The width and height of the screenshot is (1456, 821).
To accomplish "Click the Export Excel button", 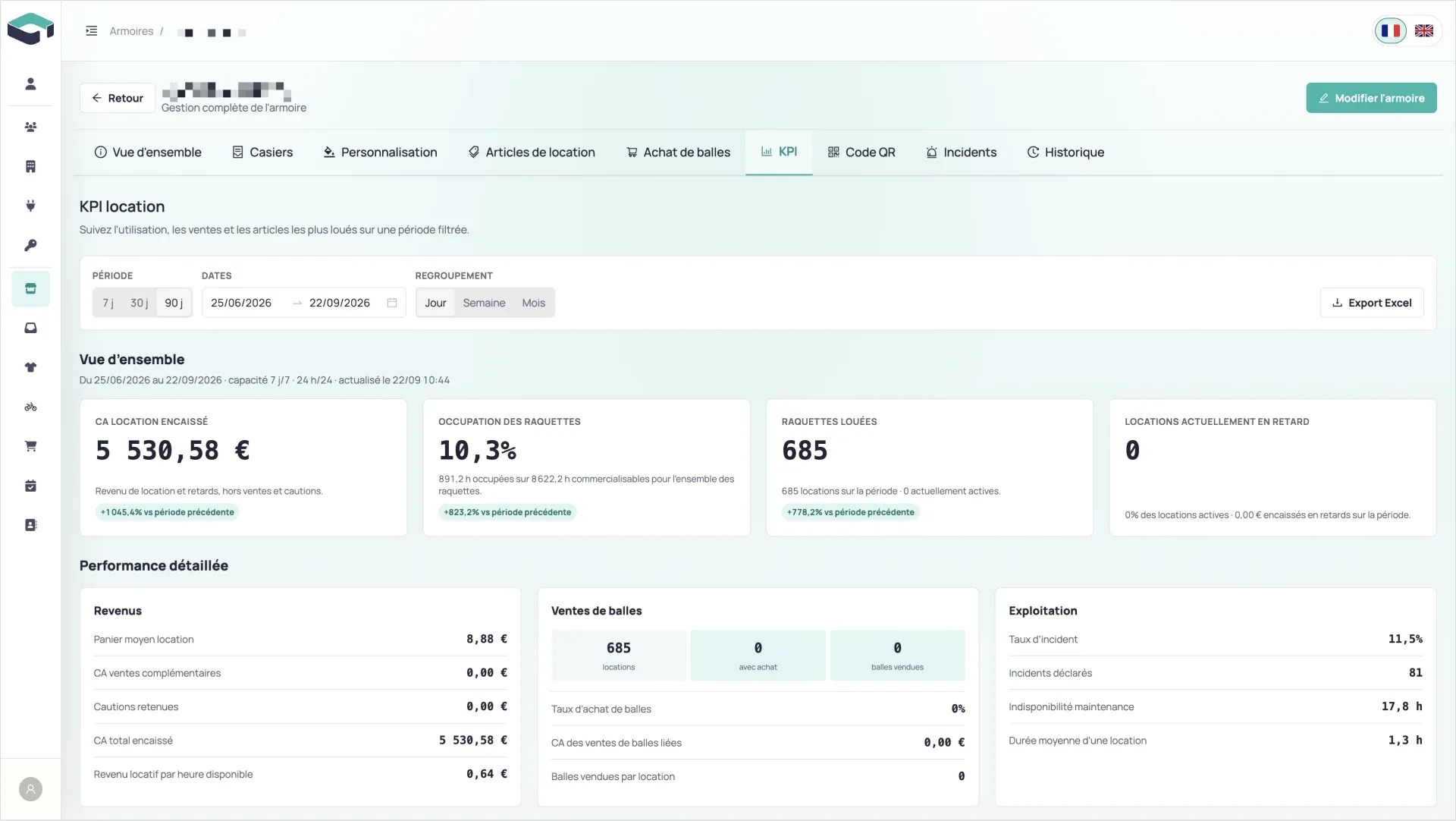I will point(1371,303).
